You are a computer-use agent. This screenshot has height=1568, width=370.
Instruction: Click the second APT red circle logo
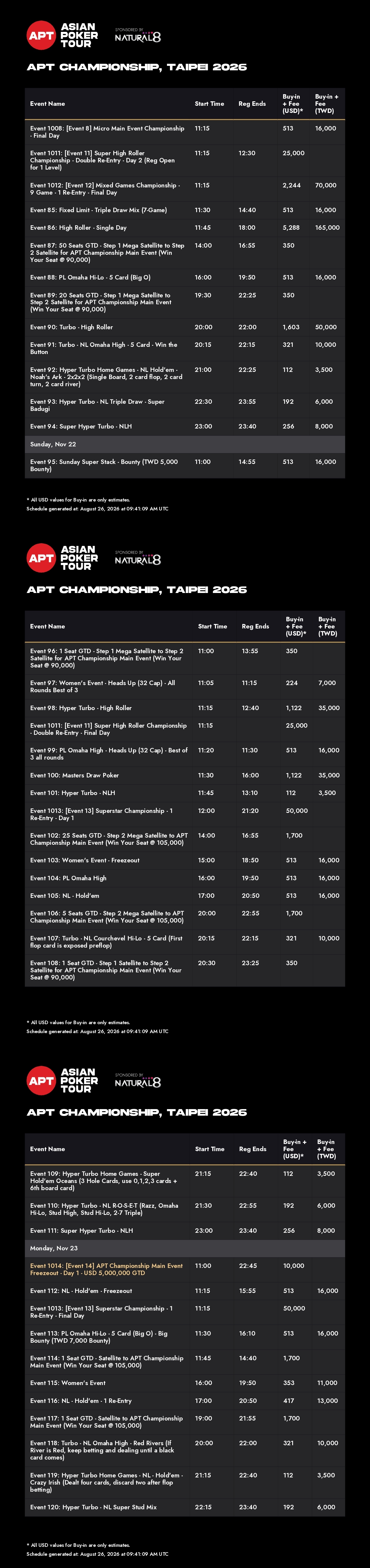click(x=41, y=558)
